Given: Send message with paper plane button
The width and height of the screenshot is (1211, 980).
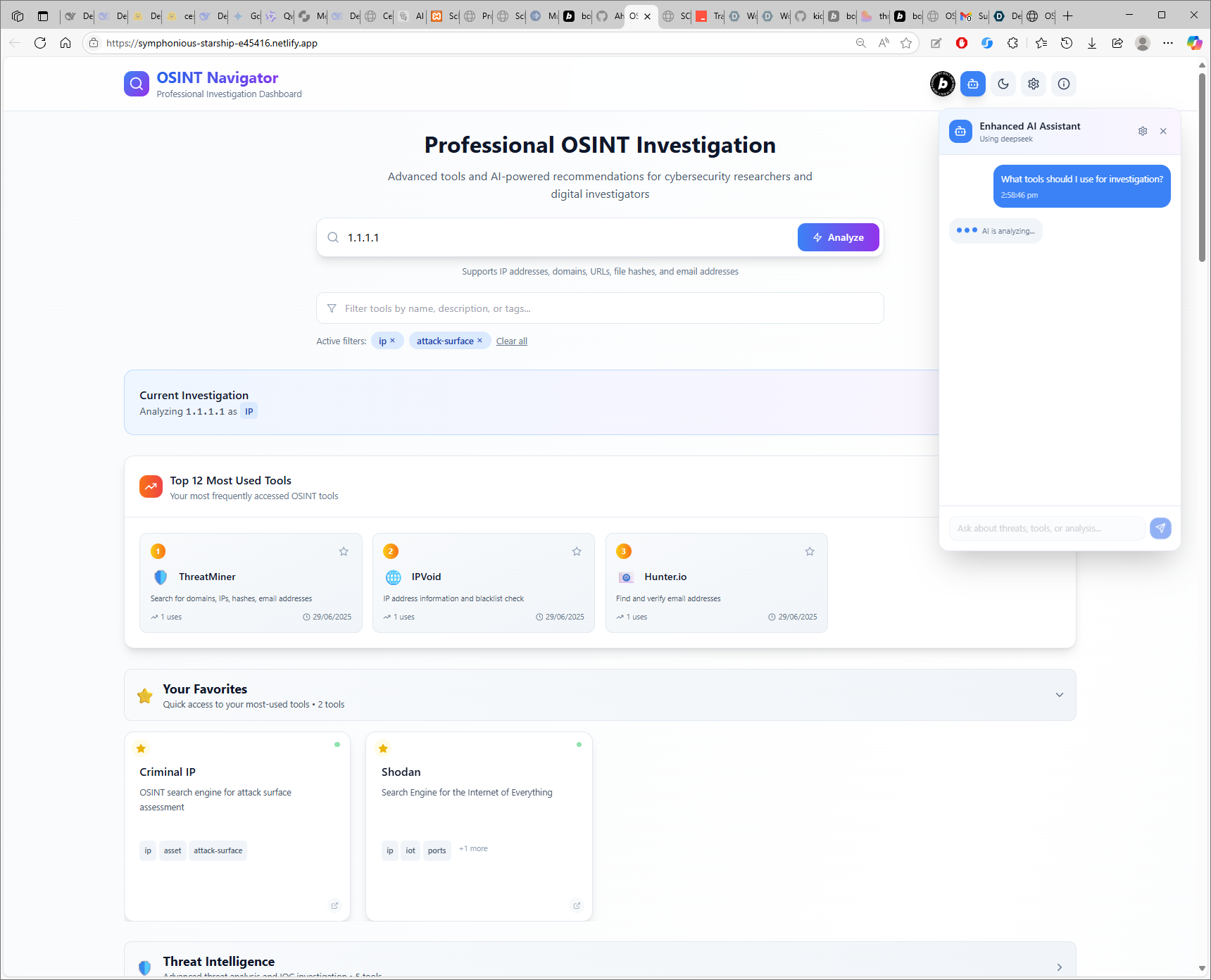Looking at the screenshot, I should tap(1160, 528).
